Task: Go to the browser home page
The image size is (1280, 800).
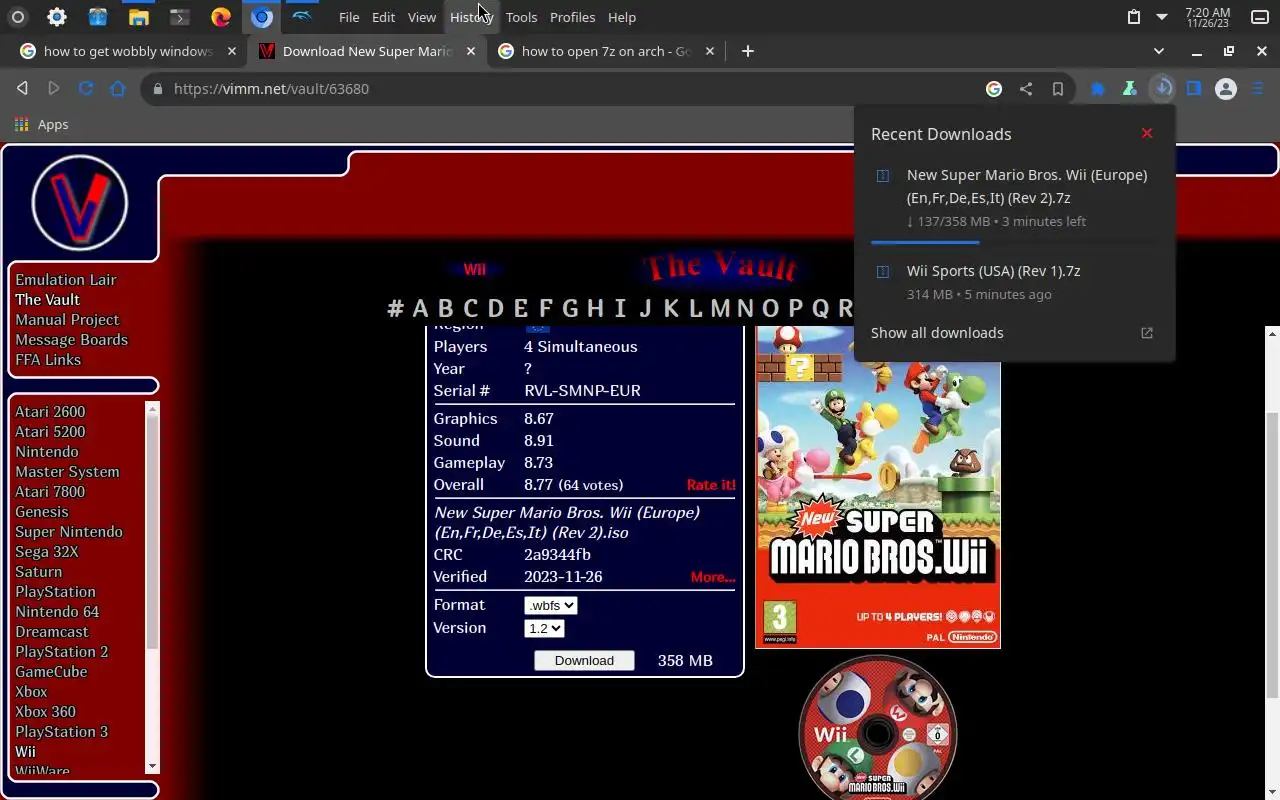Action: coord(118,88)
